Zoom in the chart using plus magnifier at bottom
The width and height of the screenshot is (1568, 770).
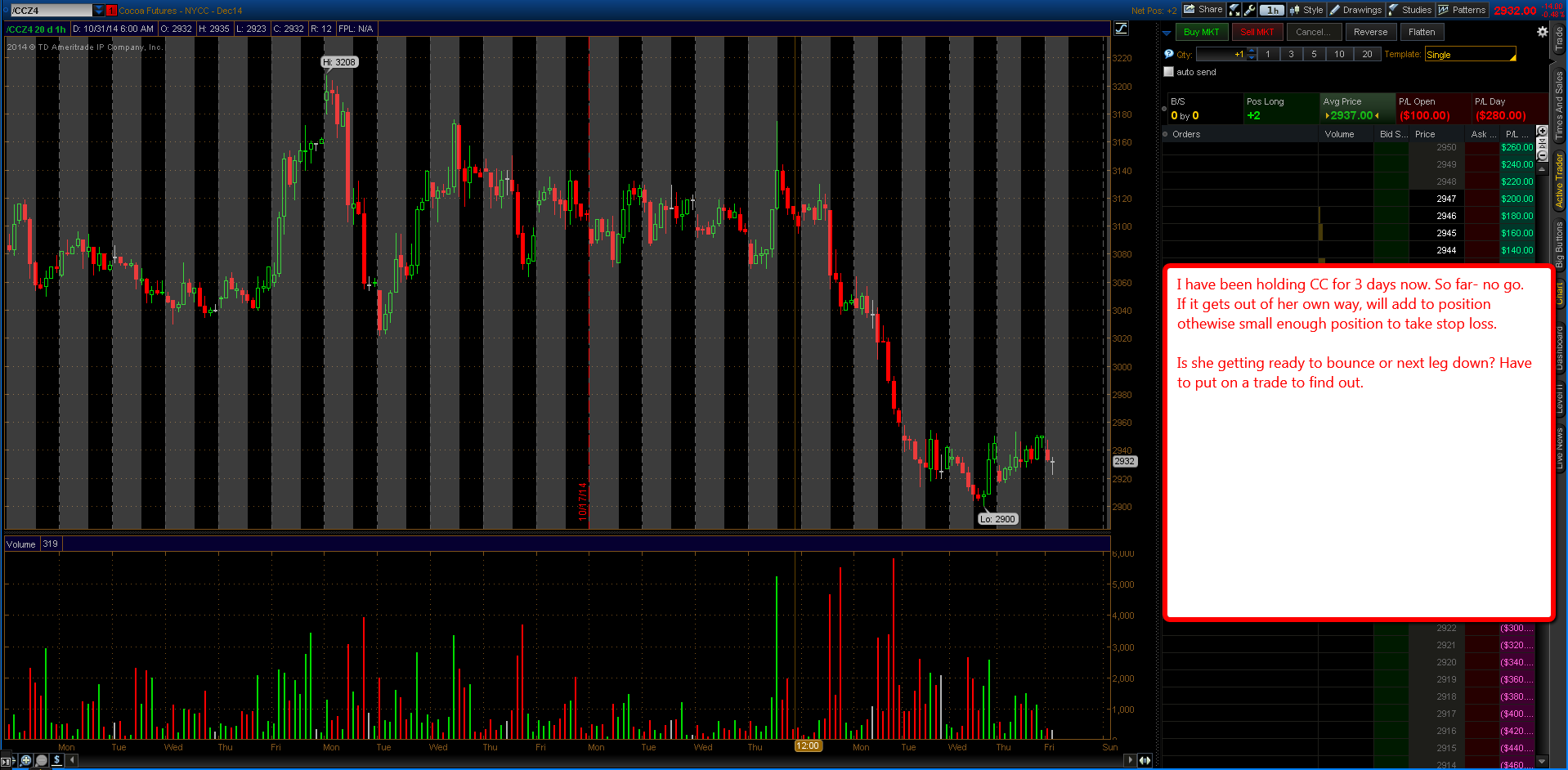coord(26,760)
